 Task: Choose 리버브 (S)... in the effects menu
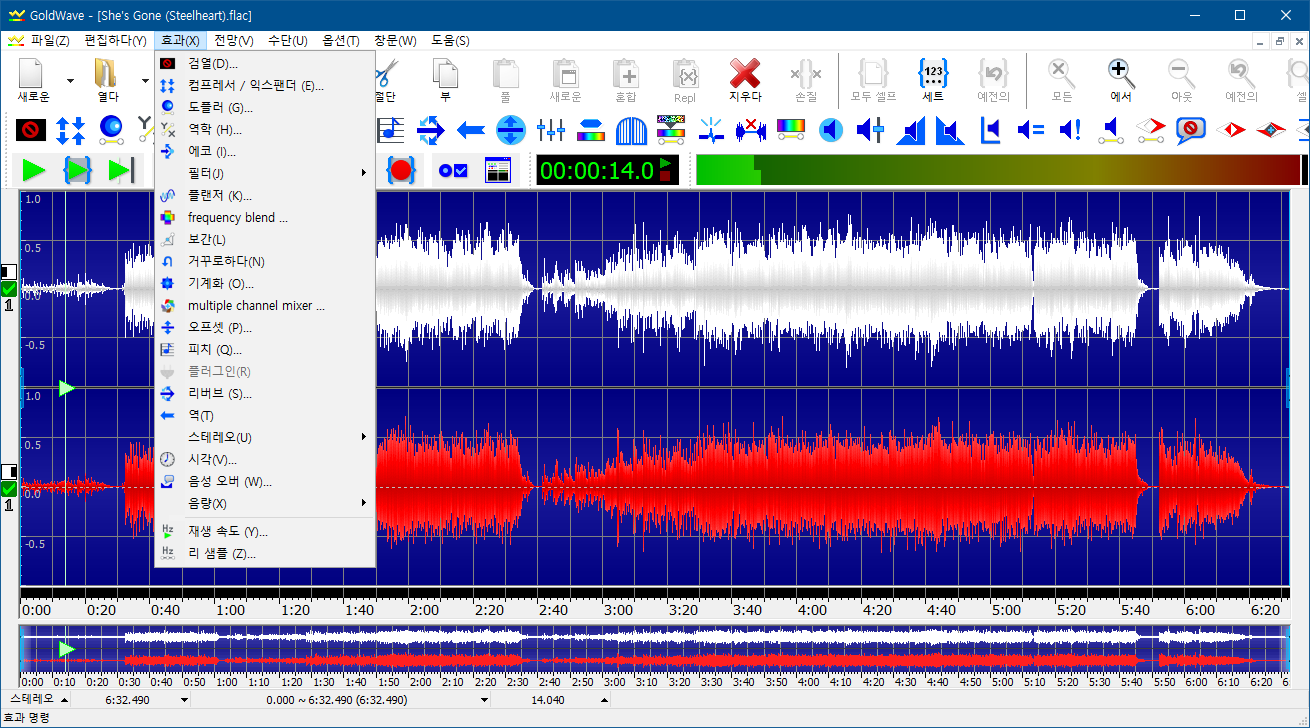(x=265, y=393)
